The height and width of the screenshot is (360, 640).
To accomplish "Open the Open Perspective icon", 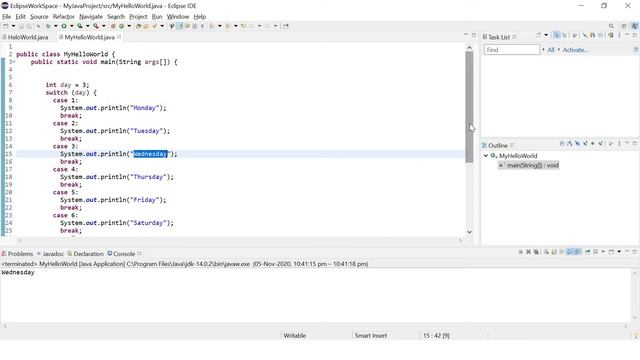I will click(x=624, y=26).
